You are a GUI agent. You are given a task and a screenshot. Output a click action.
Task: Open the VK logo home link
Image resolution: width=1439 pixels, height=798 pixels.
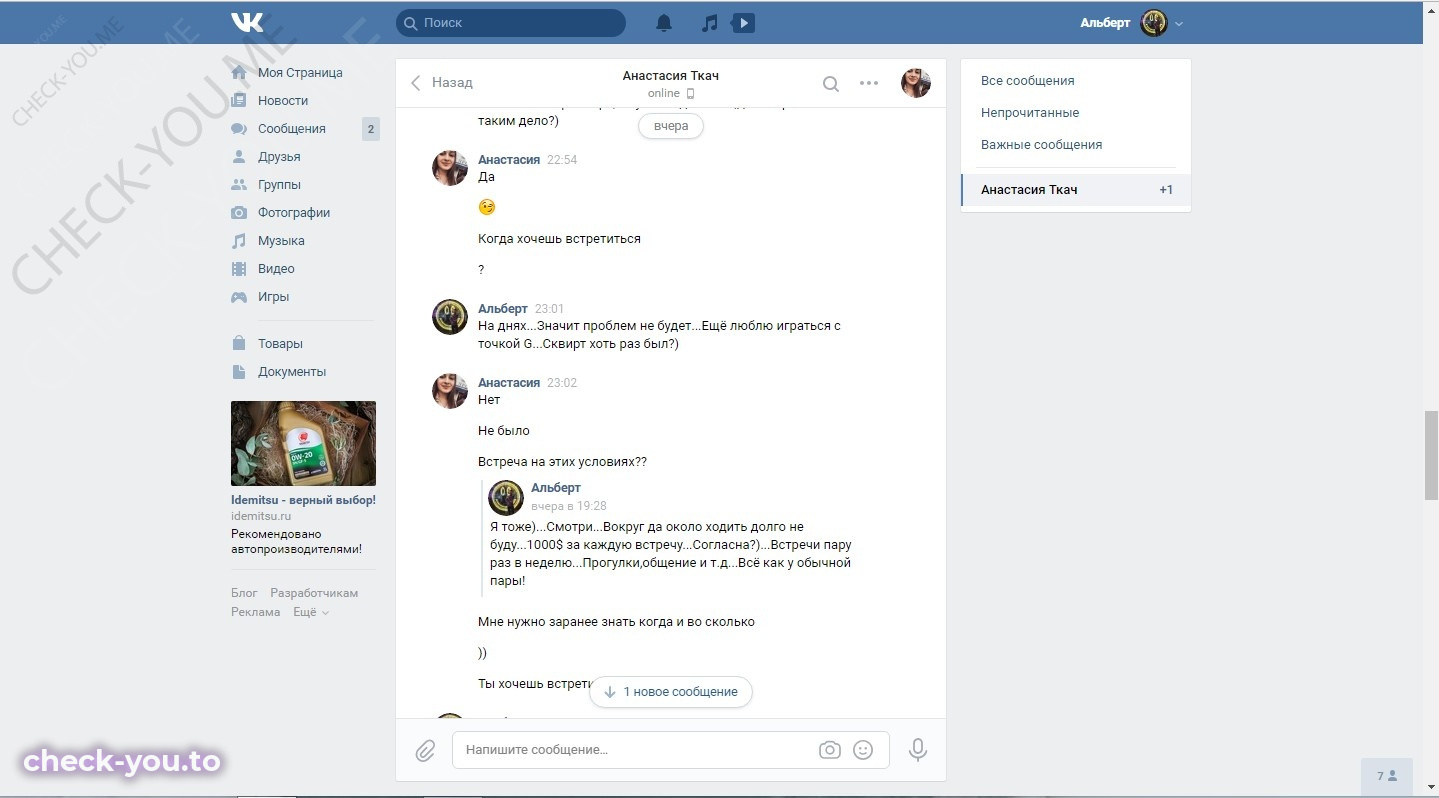247,22
